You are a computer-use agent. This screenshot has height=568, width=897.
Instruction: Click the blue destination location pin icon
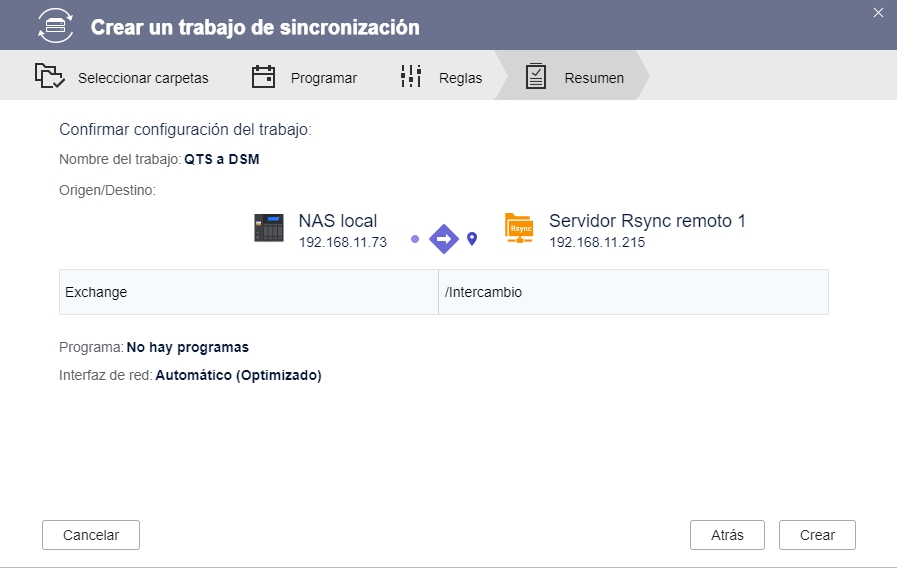472,239
